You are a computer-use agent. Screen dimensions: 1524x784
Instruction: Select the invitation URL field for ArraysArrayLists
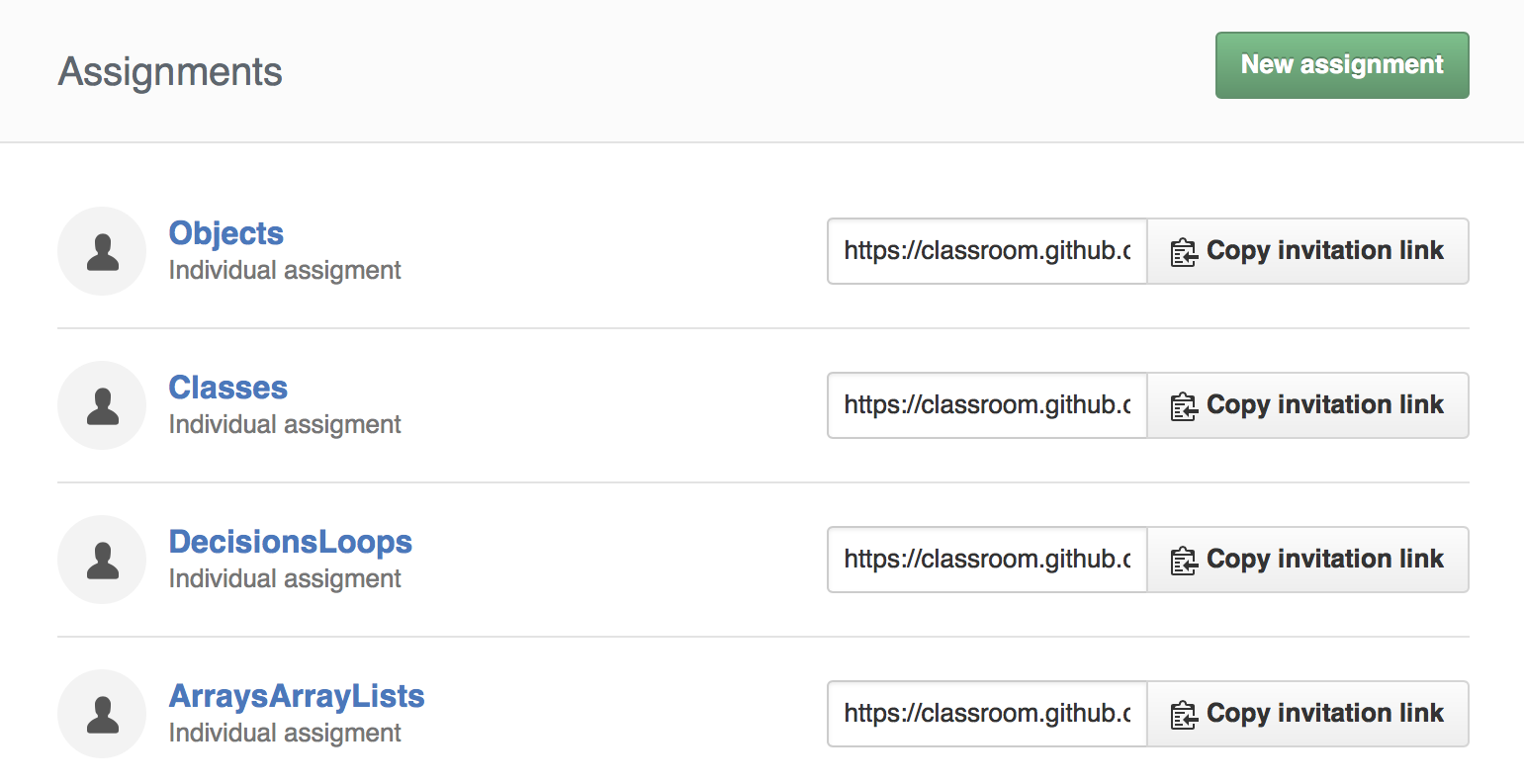click(986, 714)
